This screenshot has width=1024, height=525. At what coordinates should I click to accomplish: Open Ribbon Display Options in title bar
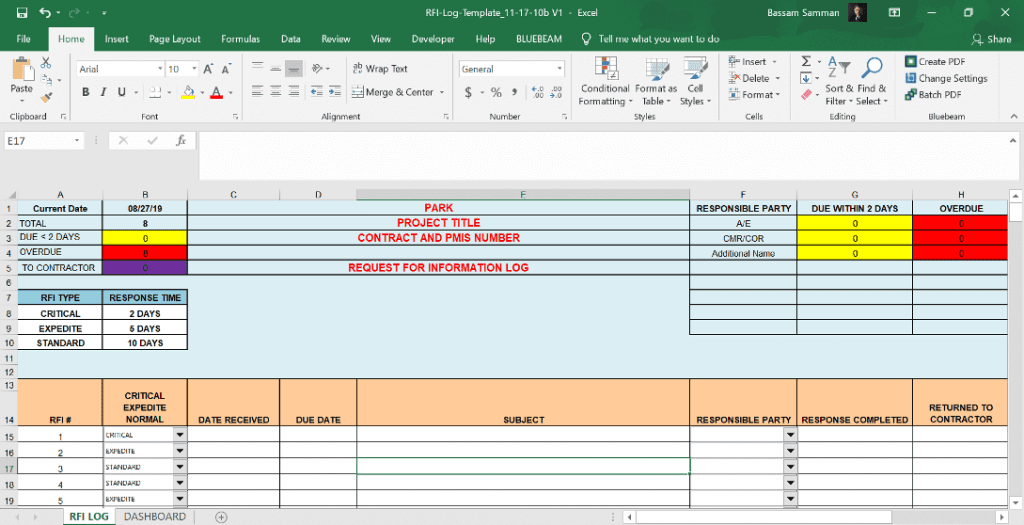pos(894,12)
